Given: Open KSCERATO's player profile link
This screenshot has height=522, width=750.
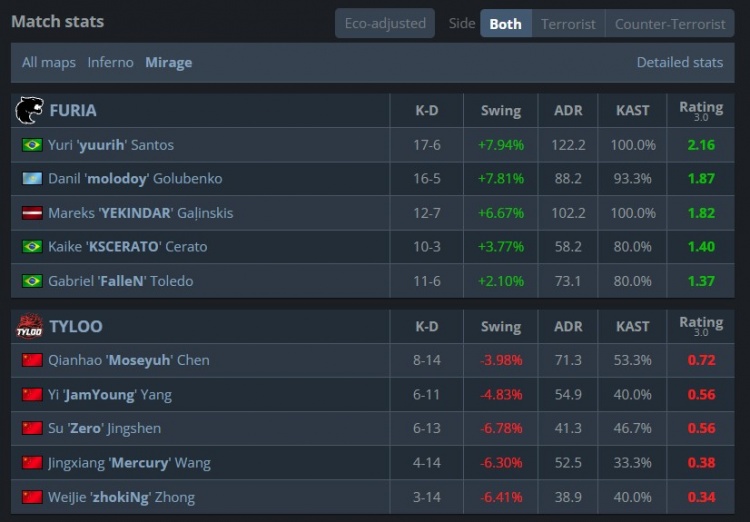Looking at the screenshot, I should [128, 246].
